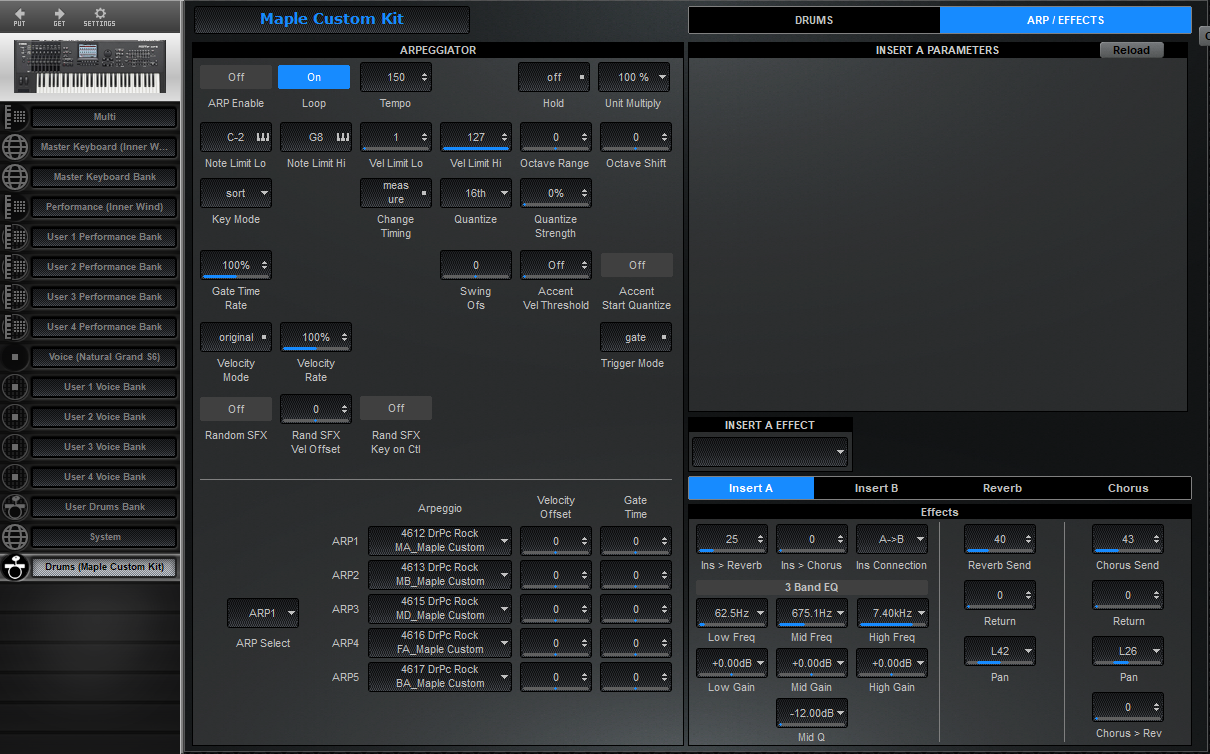Click the voice icon beside User 2 Voice Bank
The width and height of the screenshot is (1210, 754).
tap(15, 417)
